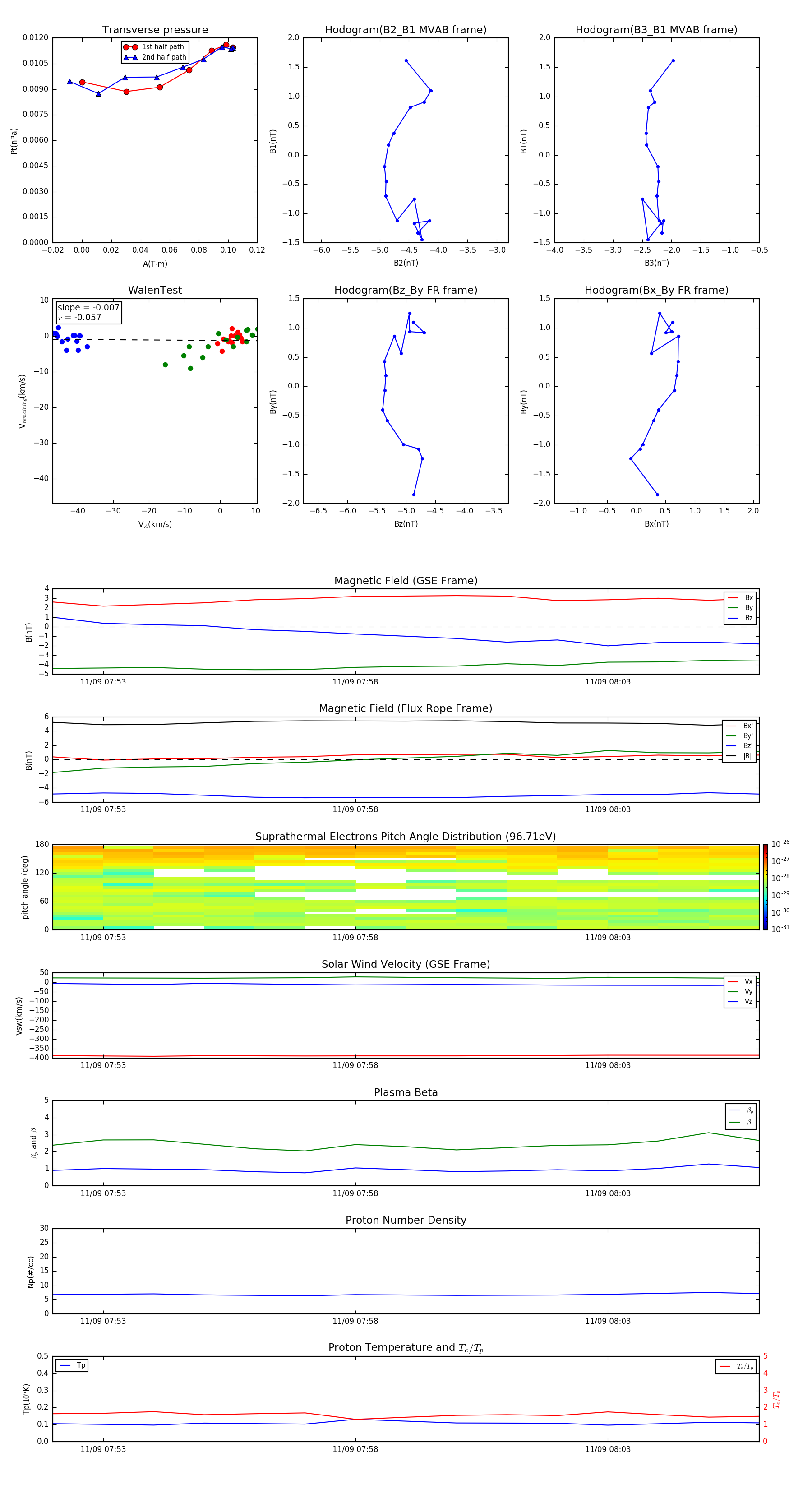The width and height of the screenshot is (812, 1489).
Task: Click the "B2(nT)" x-axis label
Action: (x=406, y=263)
